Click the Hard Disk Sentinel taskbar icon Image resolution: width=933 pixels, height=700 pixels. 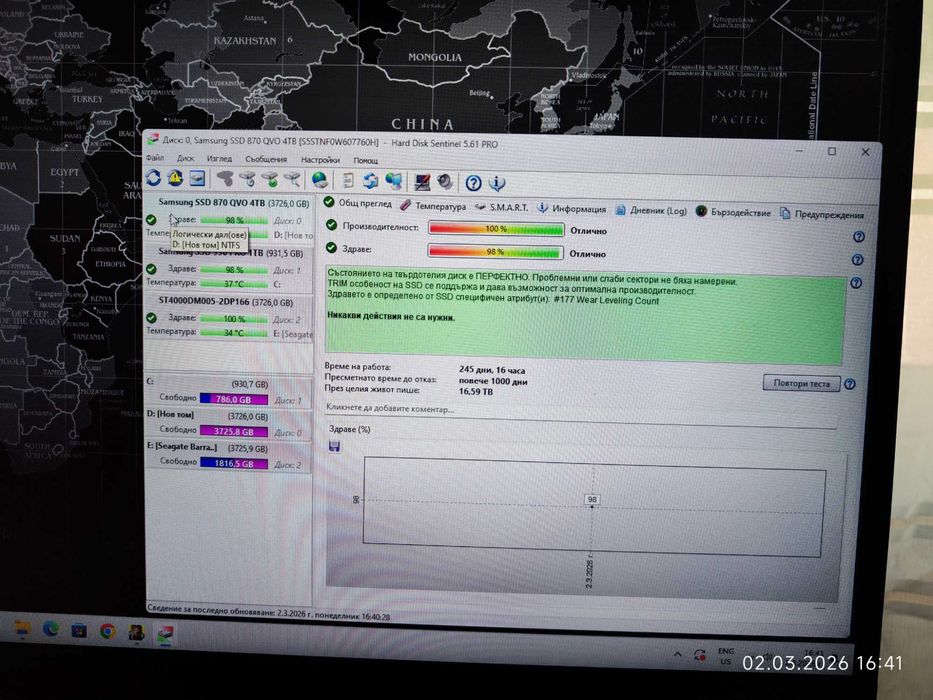coord(165,633)
